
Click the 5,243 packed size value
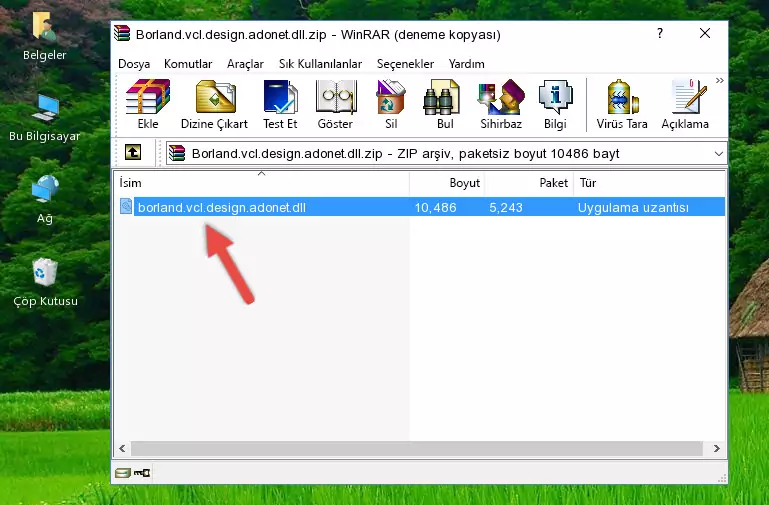pos(506,207)
